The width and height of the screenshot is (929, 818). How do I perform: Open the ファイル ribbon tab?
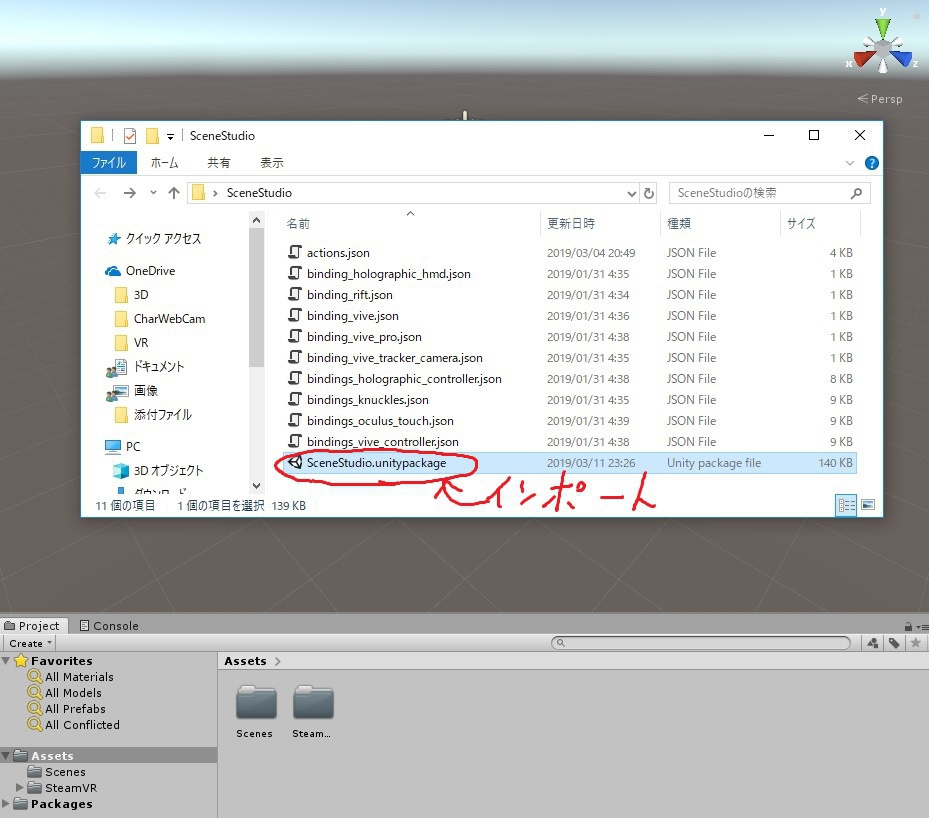(108, 162)
